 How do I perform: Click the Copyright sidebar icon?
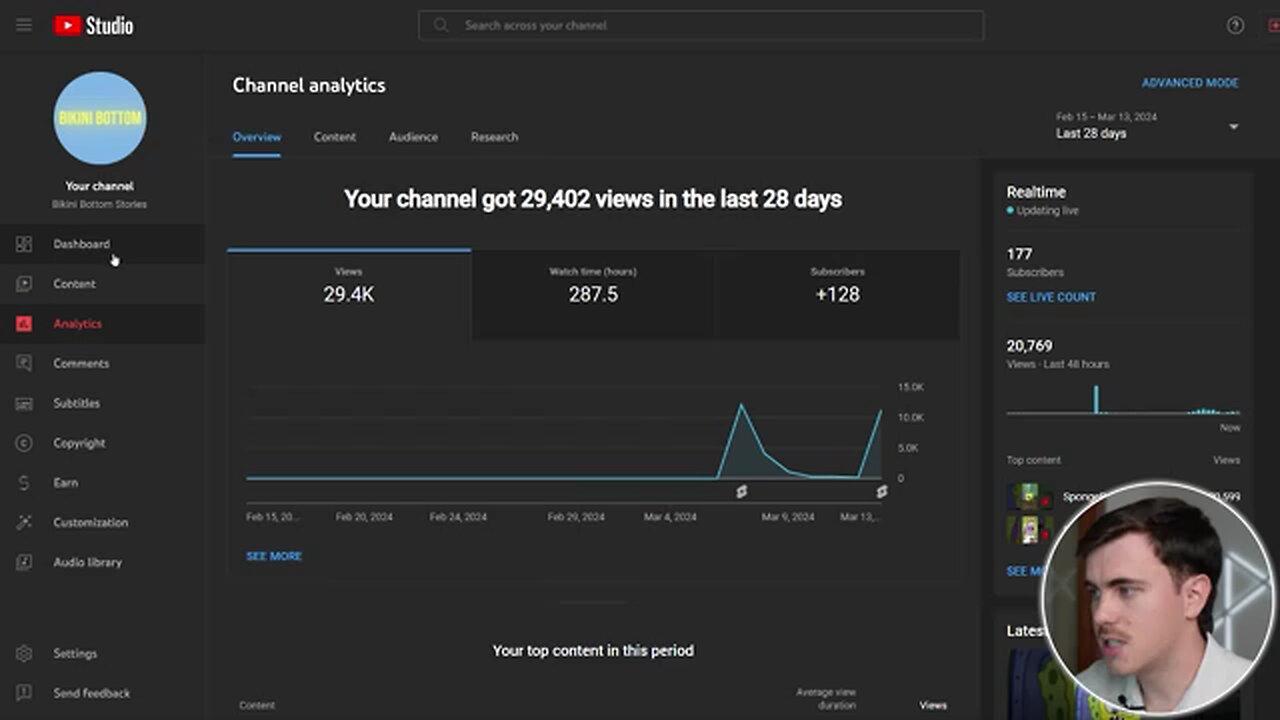coord(24,443)
